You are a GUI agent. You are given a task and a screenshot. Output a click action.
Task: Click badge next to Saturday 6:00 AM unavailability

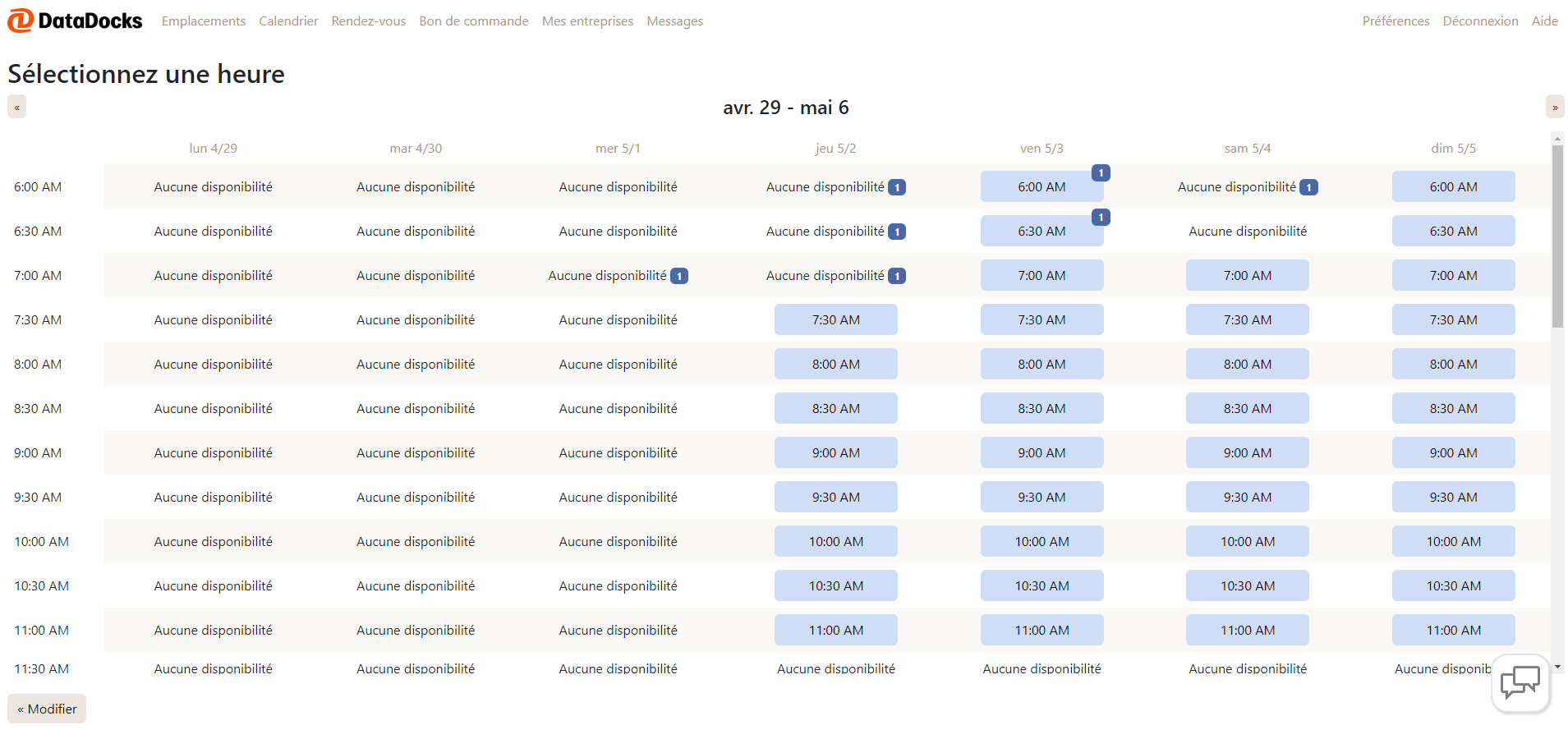coord(1308,187)
